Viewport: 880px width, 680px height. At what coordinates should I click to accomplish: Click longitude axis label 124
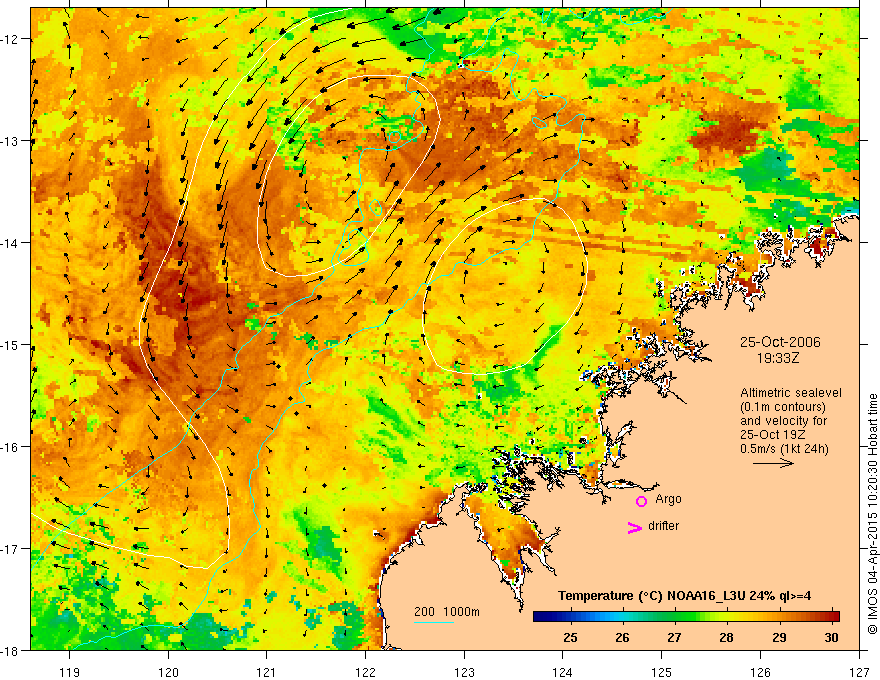563,672
